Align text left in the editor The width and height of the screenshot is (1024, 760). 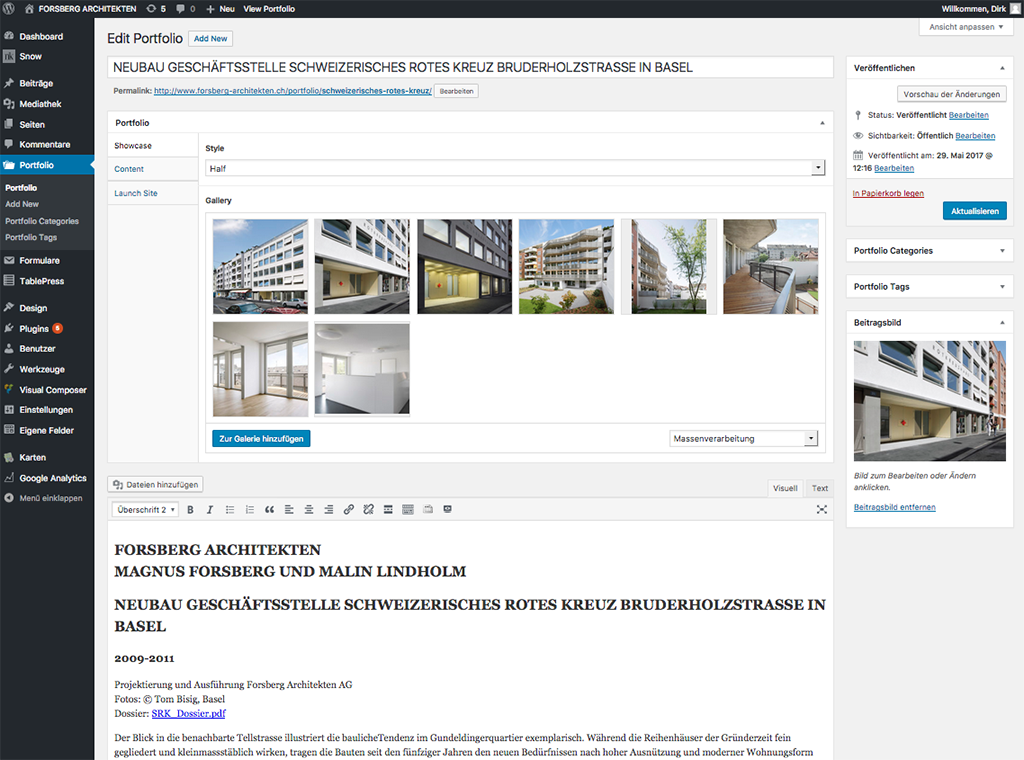coord(289,510)
